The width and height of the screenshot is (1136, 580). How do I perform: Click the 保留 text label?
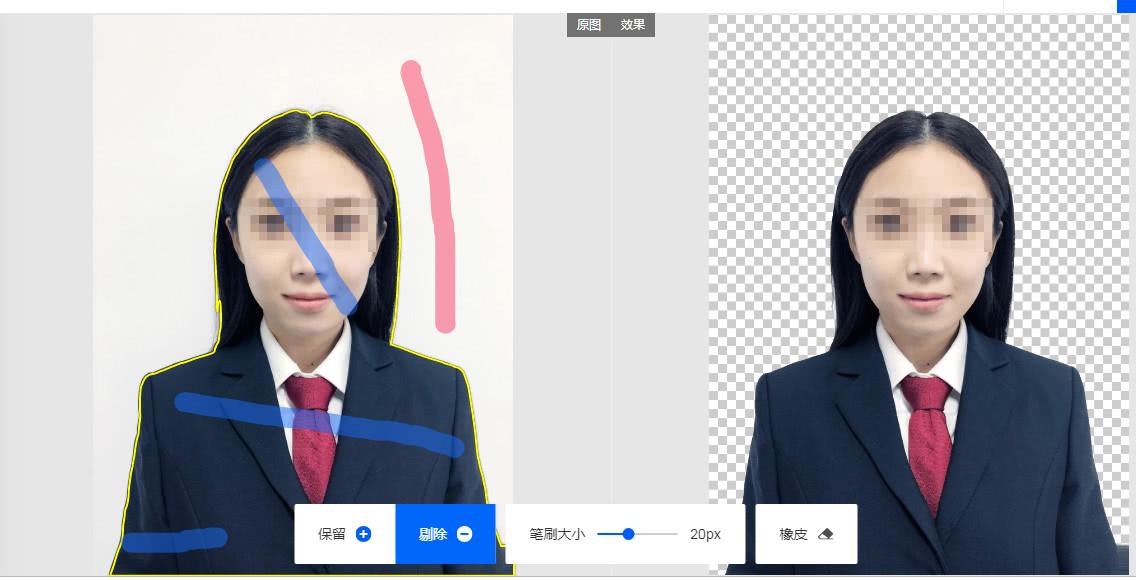[x=330, y=533]
